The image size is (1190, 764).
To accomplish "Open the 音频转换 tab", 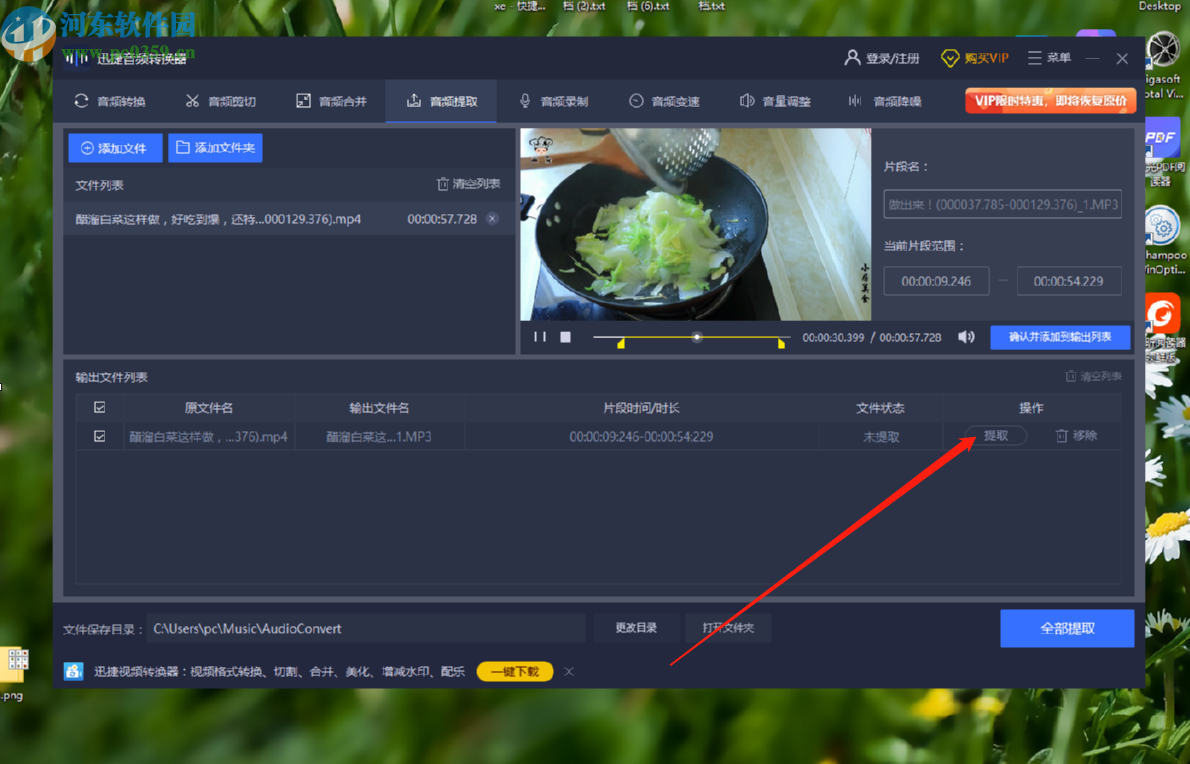I will 109,101.
